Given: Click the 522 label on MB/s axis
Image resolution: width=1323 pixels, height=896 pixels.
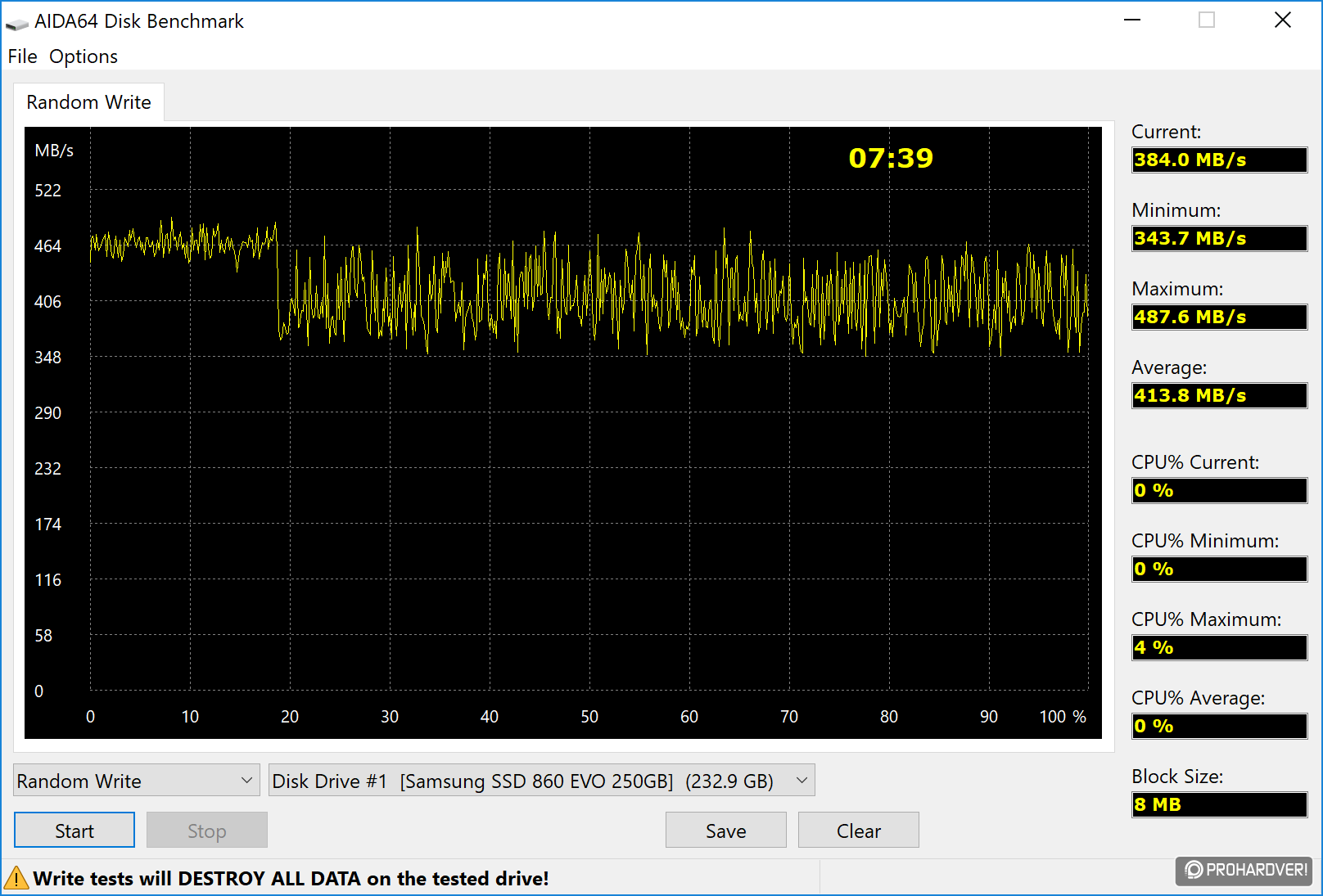Looking at the screenshot, I should tap(47, 191).
